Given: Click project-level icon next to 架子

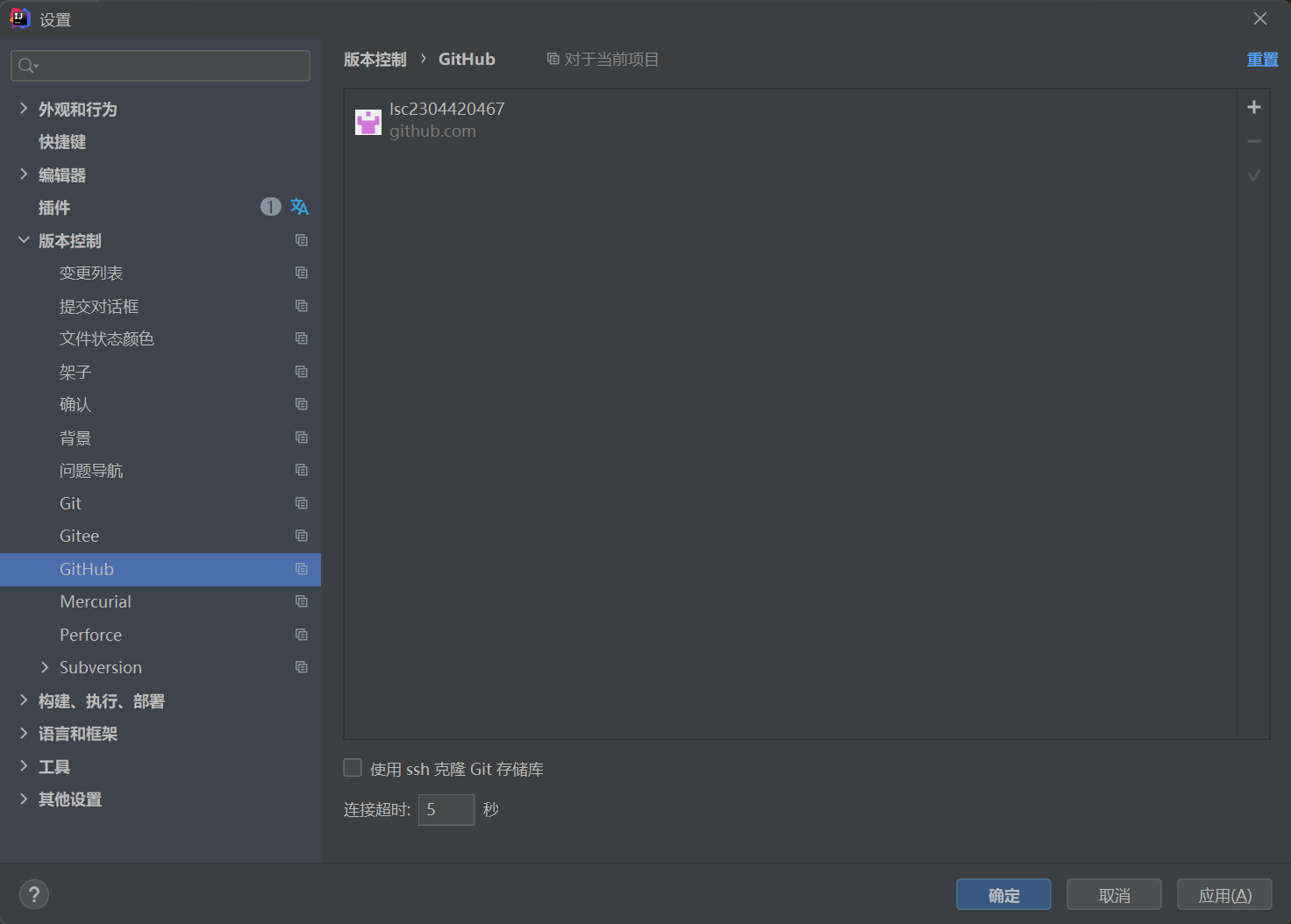Looking at the screenshot, I should [x=302, y=372].
